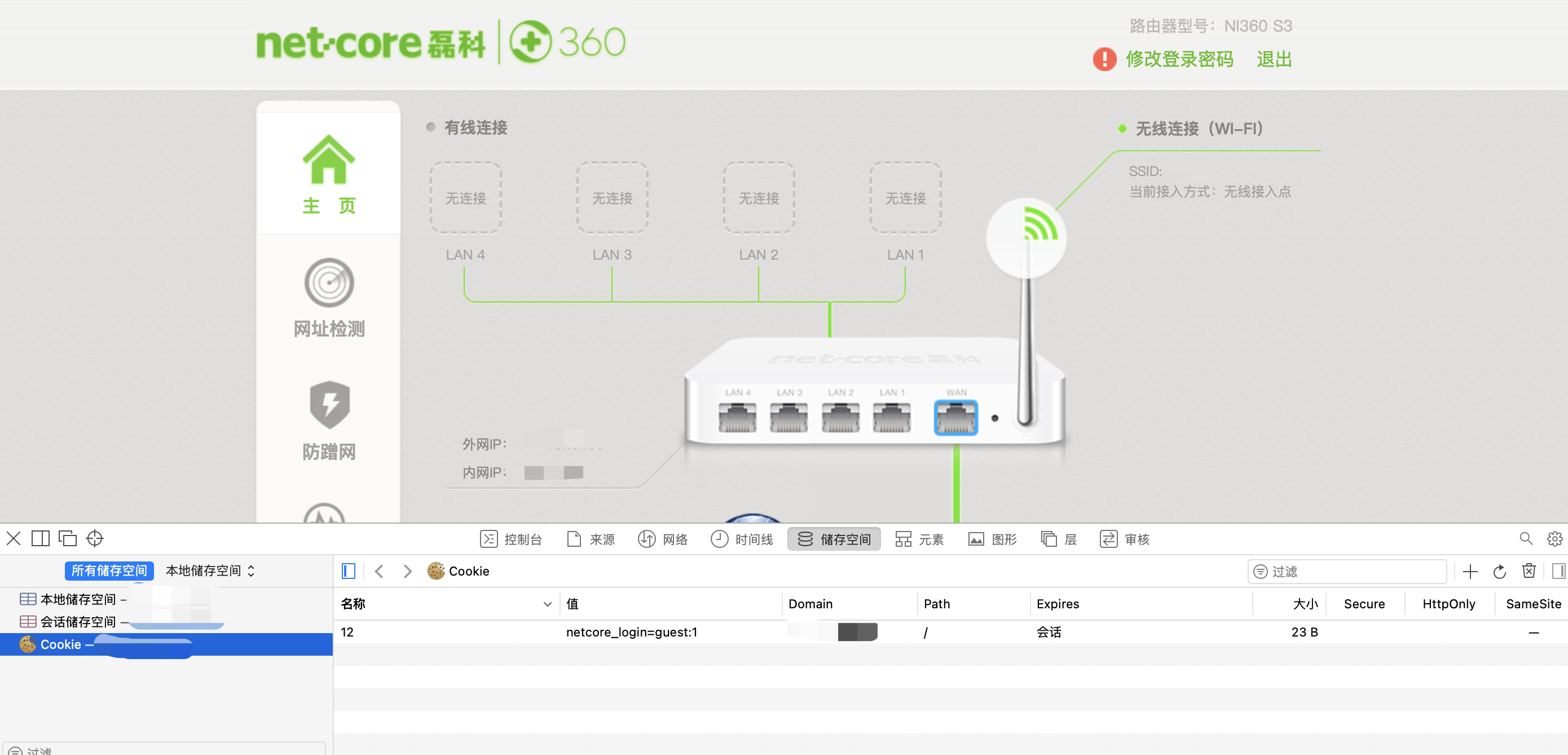Open the 网址检测 radar icon
This screenshot has width=1568, height=755.
pyautogui.click(x=329, y=283)
